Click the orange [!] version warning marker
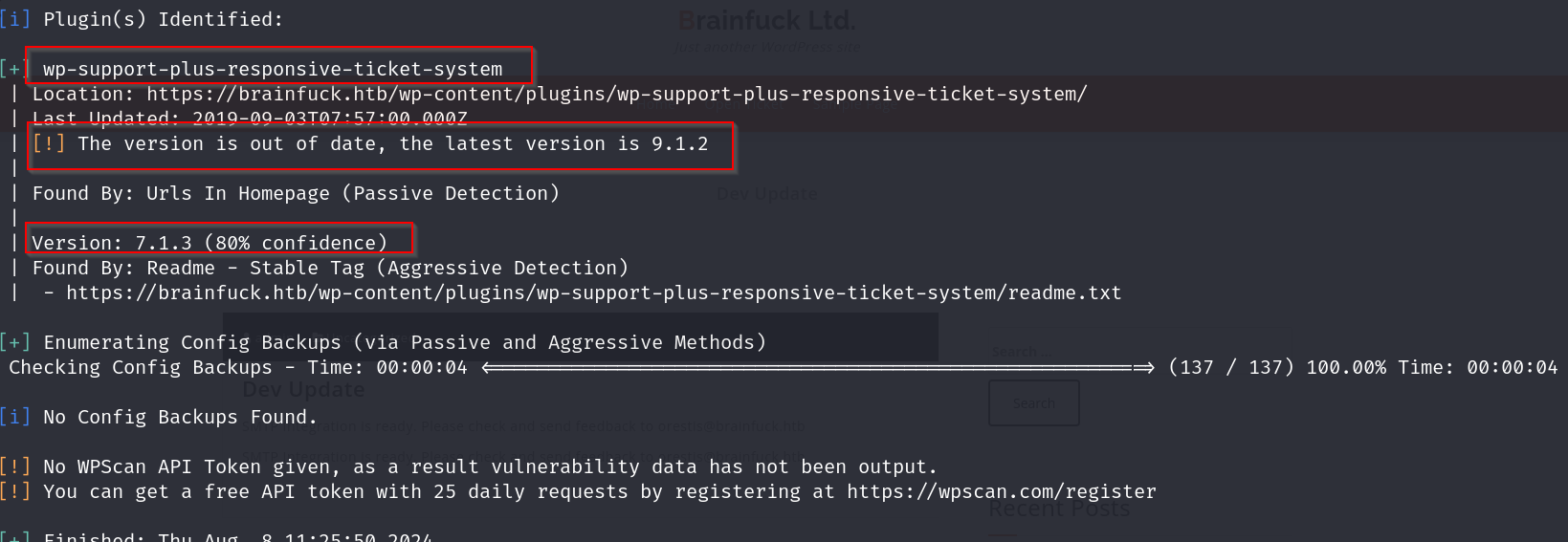 pos(49,143)
